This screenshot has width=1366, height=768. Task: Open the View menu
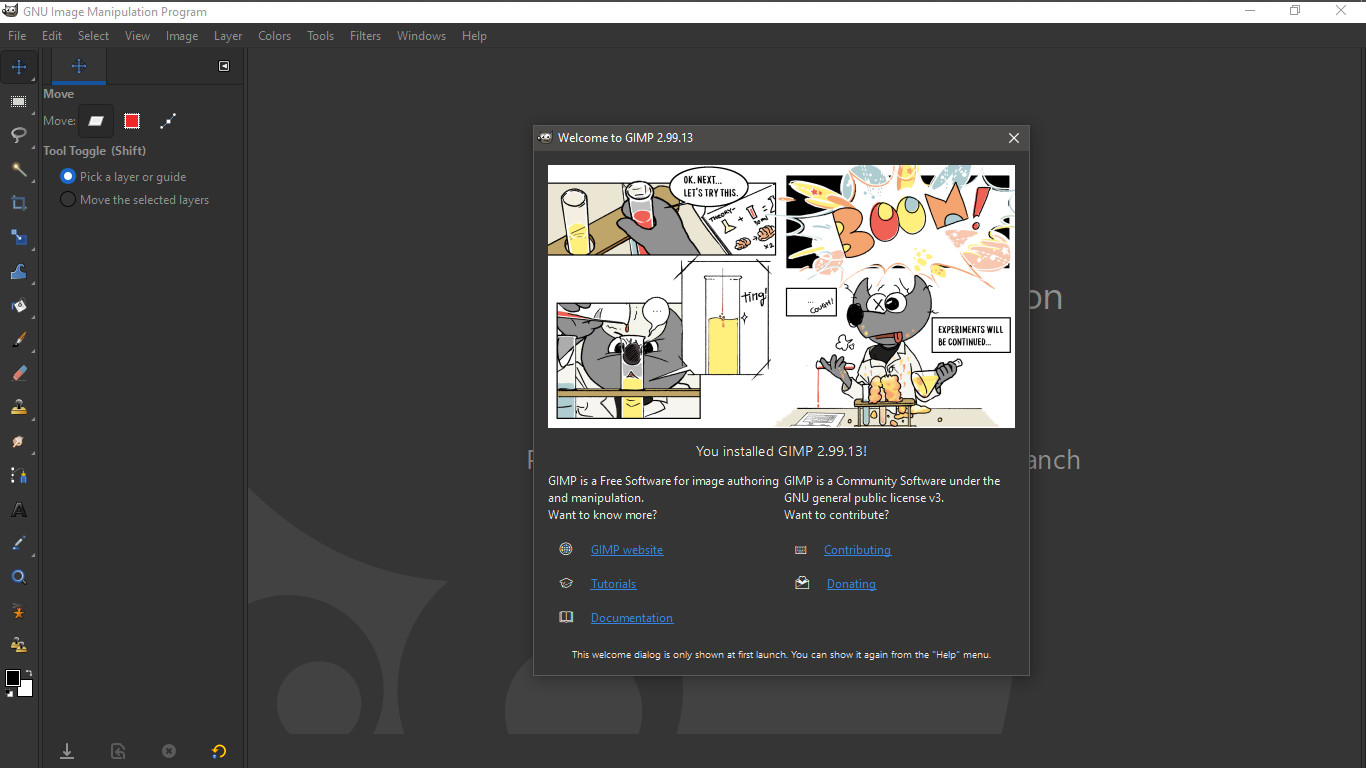pyautogui.click(x=137, y=36)
